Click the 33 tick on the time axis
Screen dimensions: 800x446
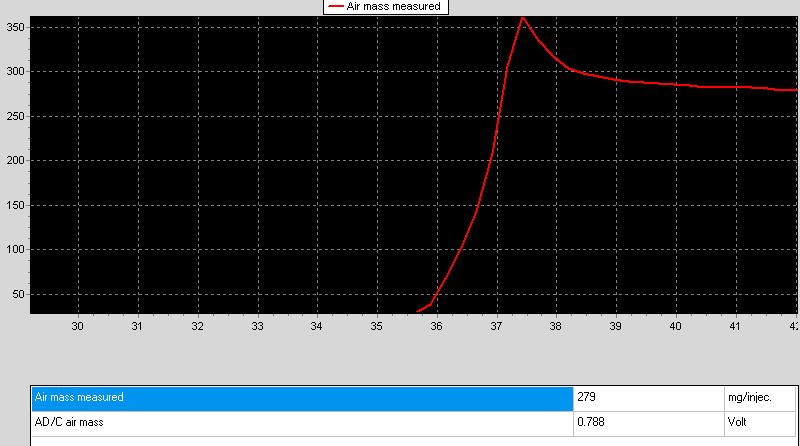click(257, 326)
